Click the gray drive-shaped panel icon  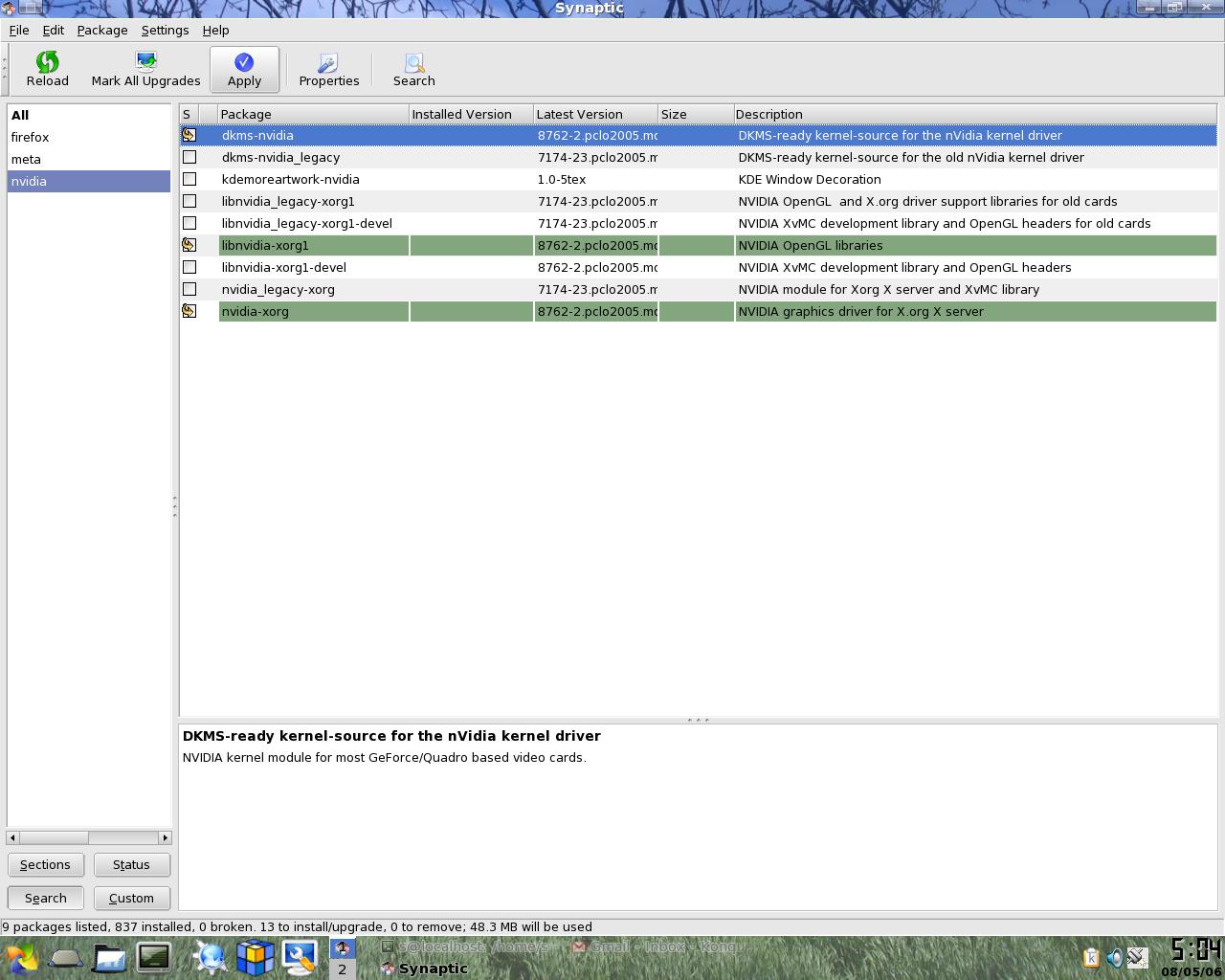[65, 958]
